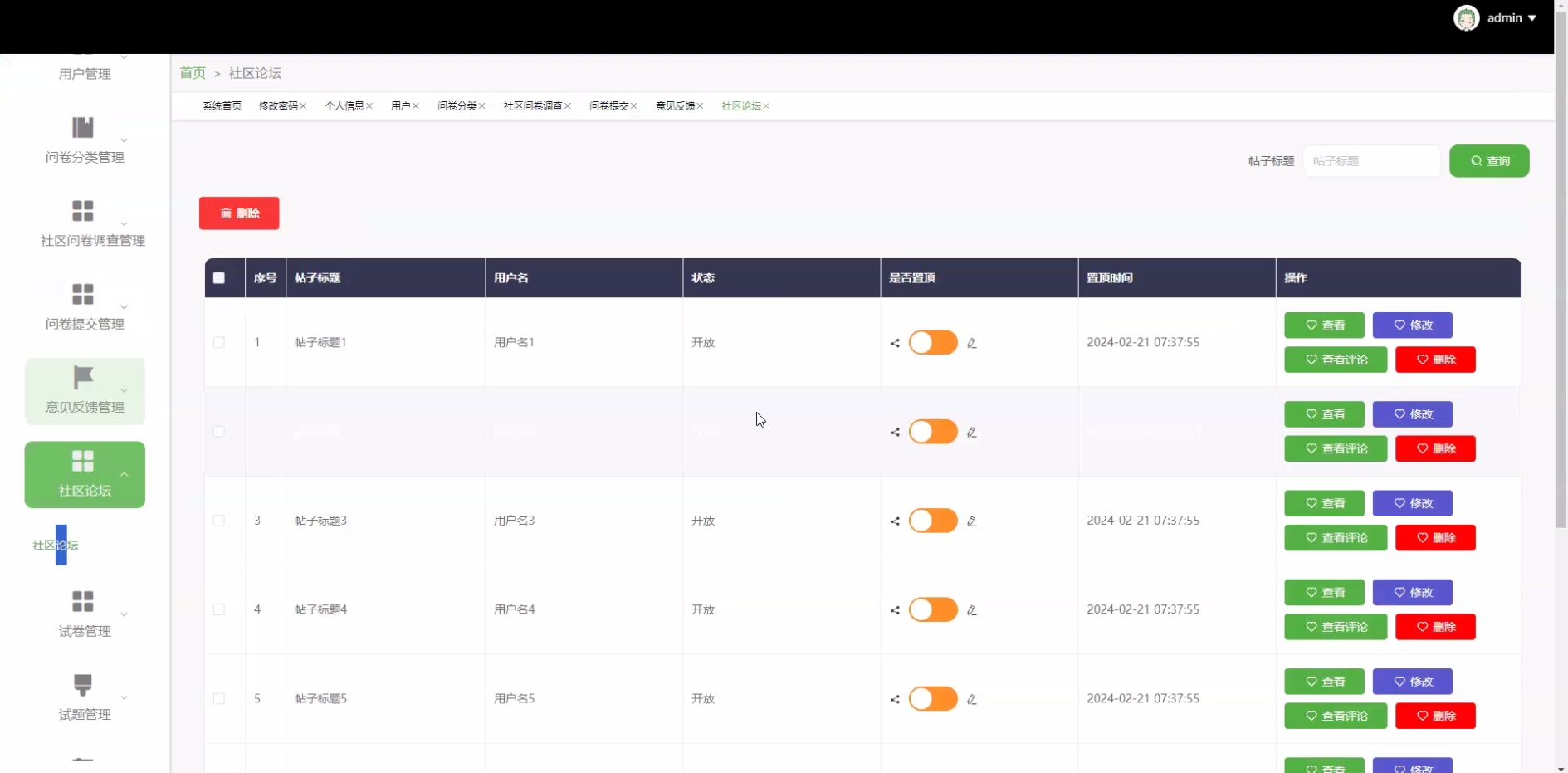Click the share icon in row 帖子标题4
This screenshot has width=1568, height=773.
coord(895,610)
